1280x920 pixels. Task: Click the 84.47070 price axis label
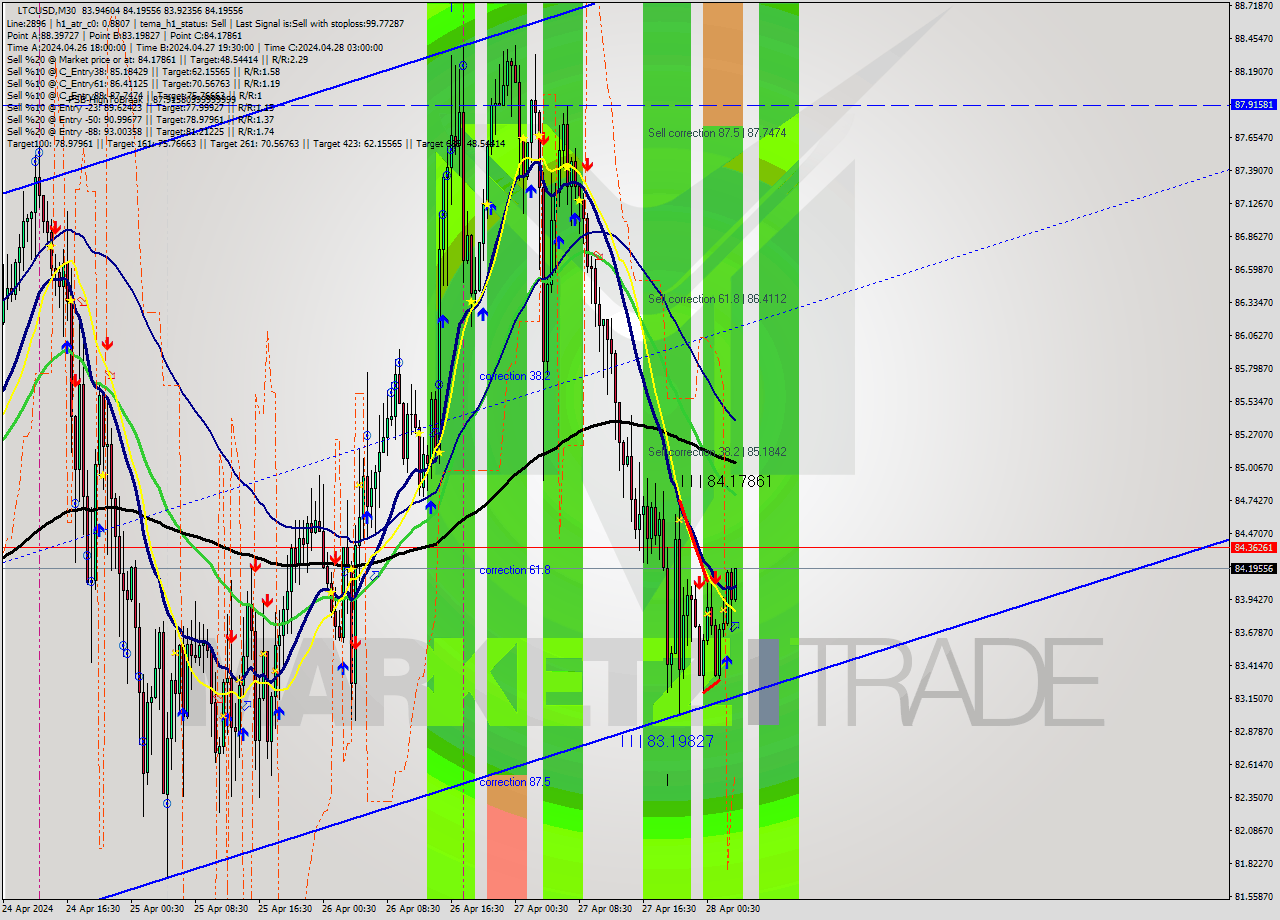pos(1253,533)
